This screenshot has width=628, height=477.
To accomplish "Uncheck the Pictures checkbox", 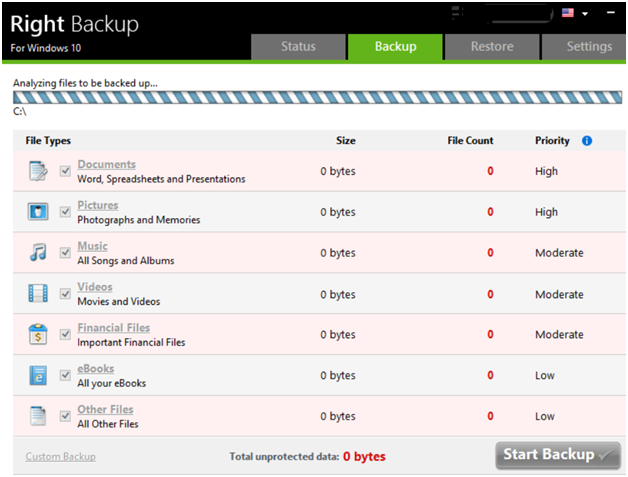I will tap(65, 211).
